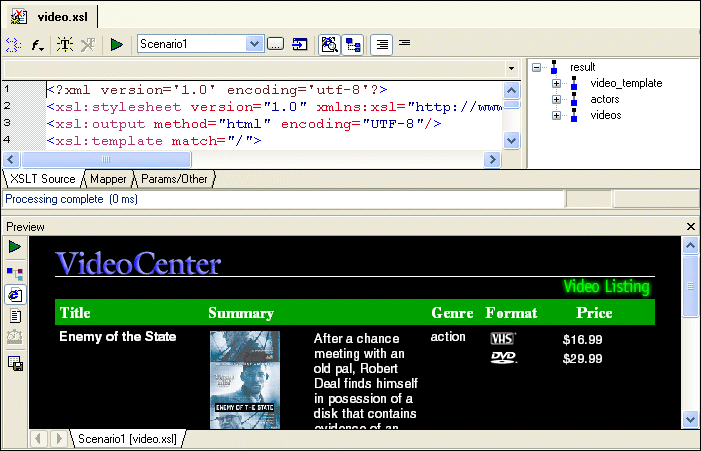Viewport: 701px width, 451px height.
Task: Click the save output icon in preview sidebar
Action: [15, 362]
